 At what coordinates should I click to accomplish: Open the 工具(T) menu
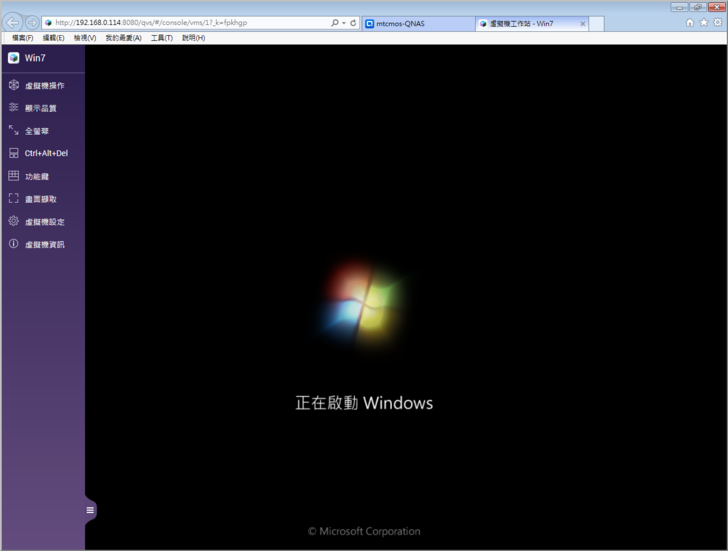coord(161,38)
